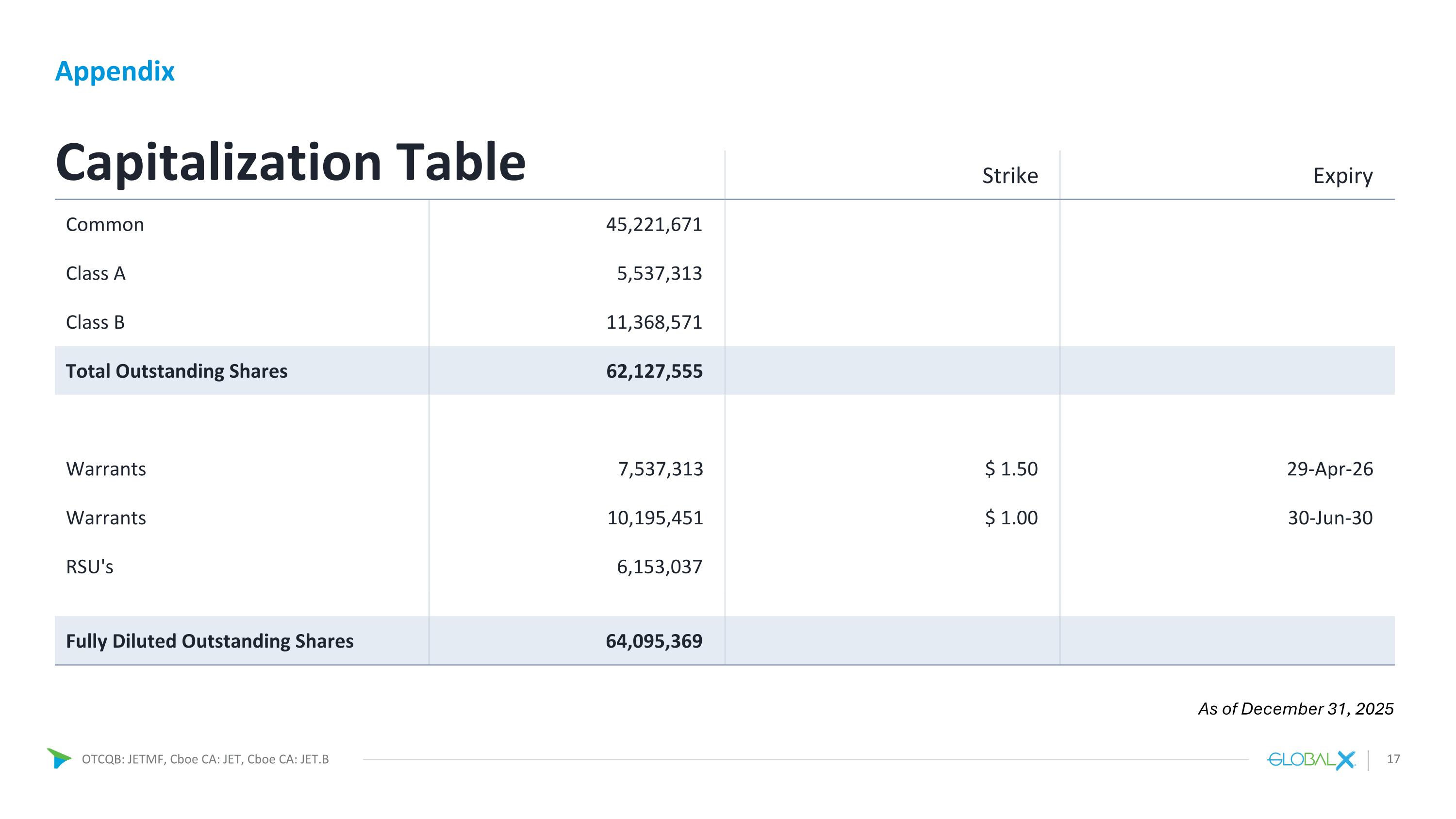Select the Fully Diluted Outstanding Shares label
The width and height of the screenshot is (1456, 819).
pyautogui.click(x=210, y=641)
